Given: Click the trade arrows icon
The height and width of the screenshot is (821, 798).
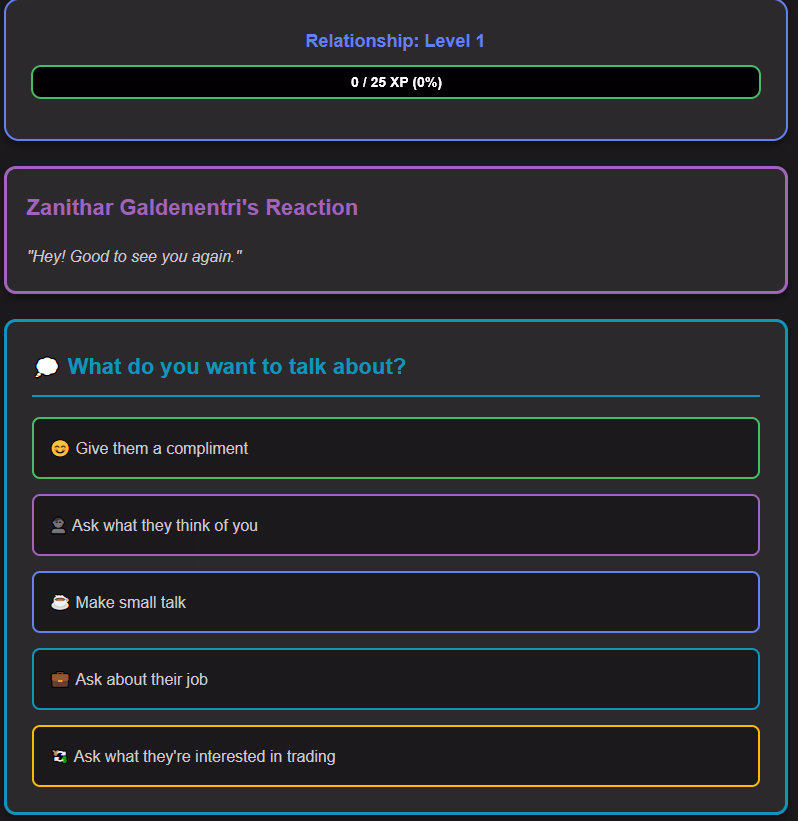Looking at the screenshot, I should 60,756.
